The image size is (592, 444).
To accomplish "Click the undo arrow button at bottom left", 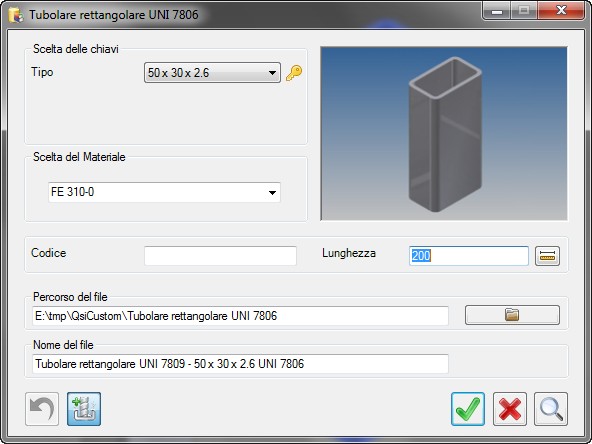I will [x=42, y=409].
